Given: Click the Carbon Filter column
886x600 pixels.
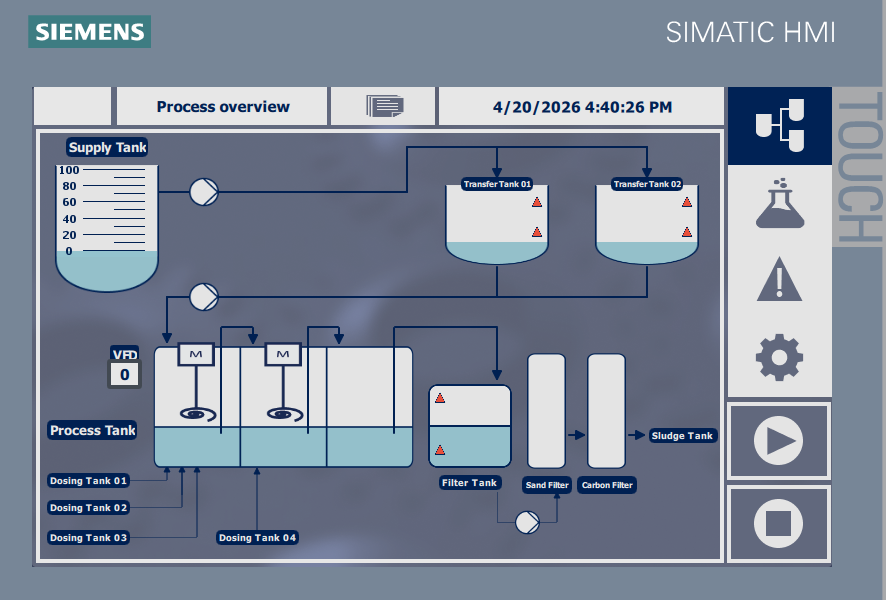Looking at the screenshot, I should (x=606, y=411).
